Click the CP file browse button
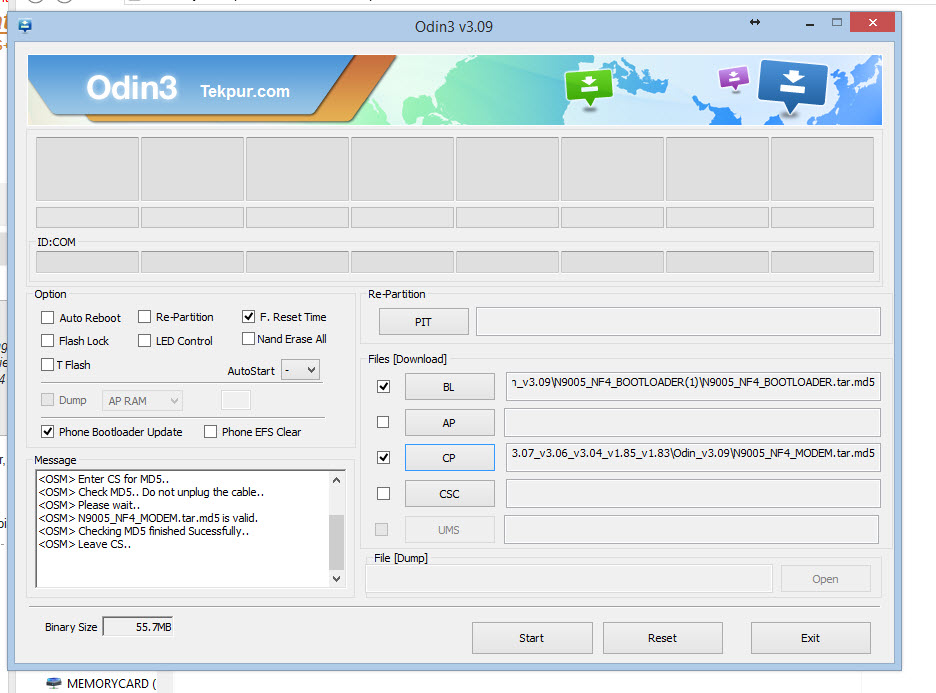Screen dimensions: 936x693 449,458
